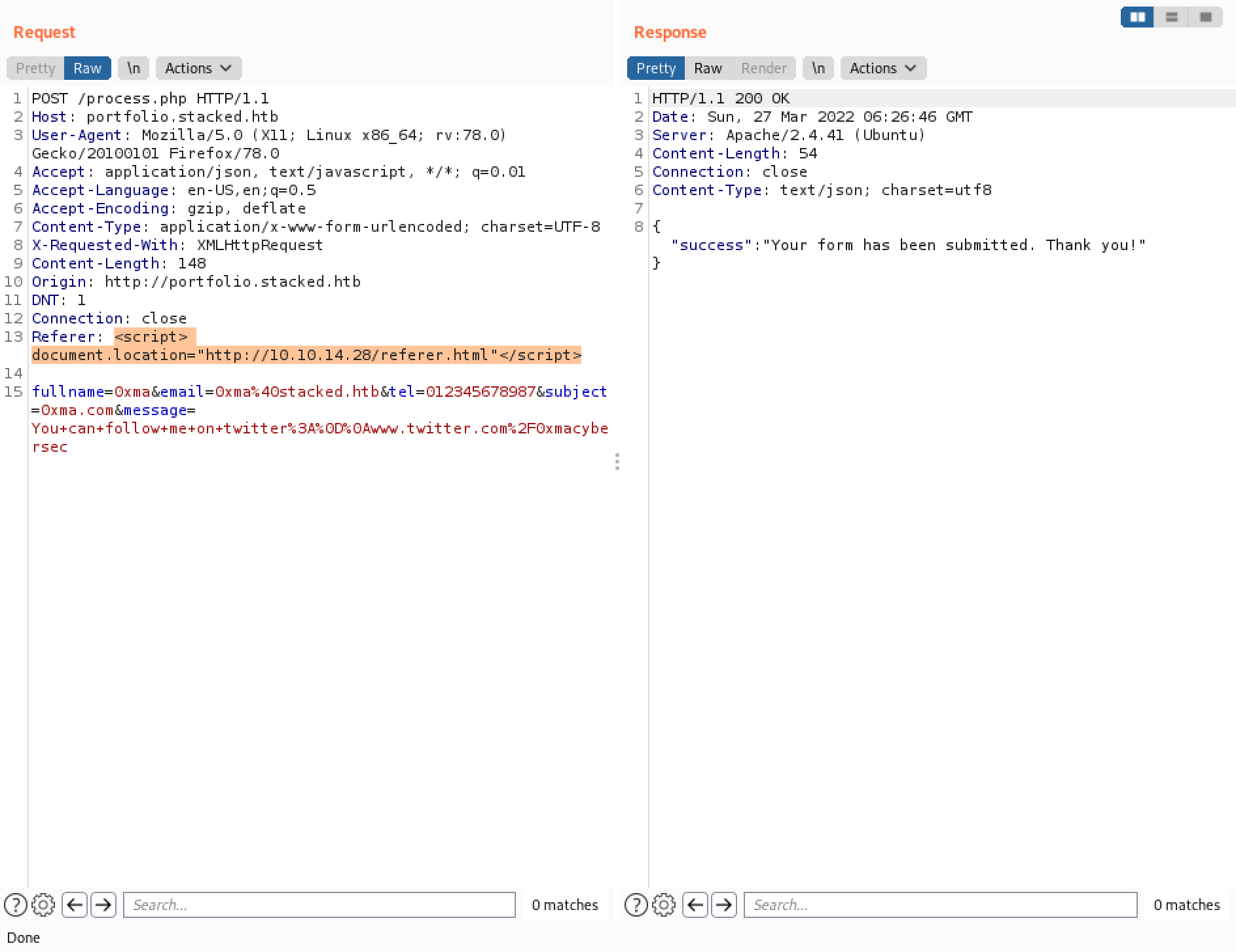The image size is (1236, 952).
Task: Select the Request Pretty tab
Action: click(35, 68)
